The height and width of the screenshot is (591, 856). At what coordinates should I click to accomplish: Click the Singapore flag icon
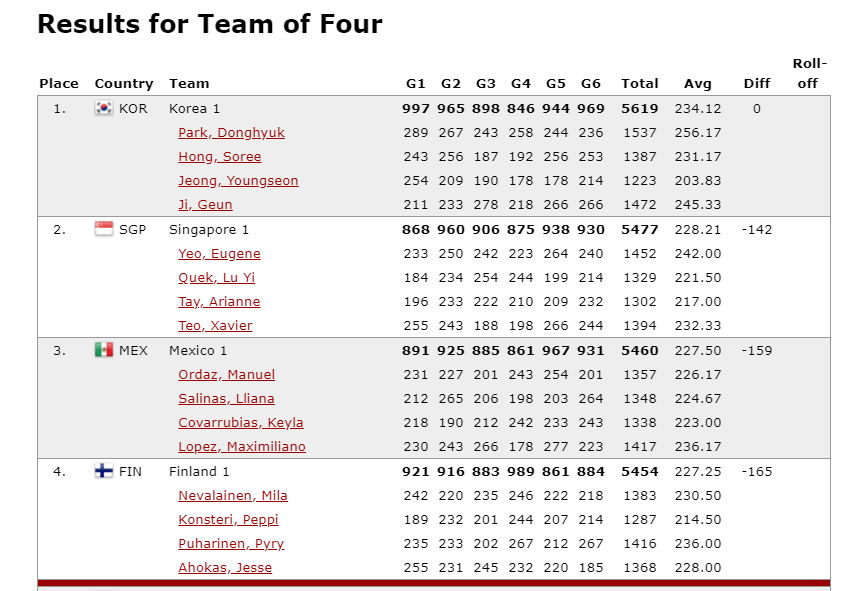104,229
